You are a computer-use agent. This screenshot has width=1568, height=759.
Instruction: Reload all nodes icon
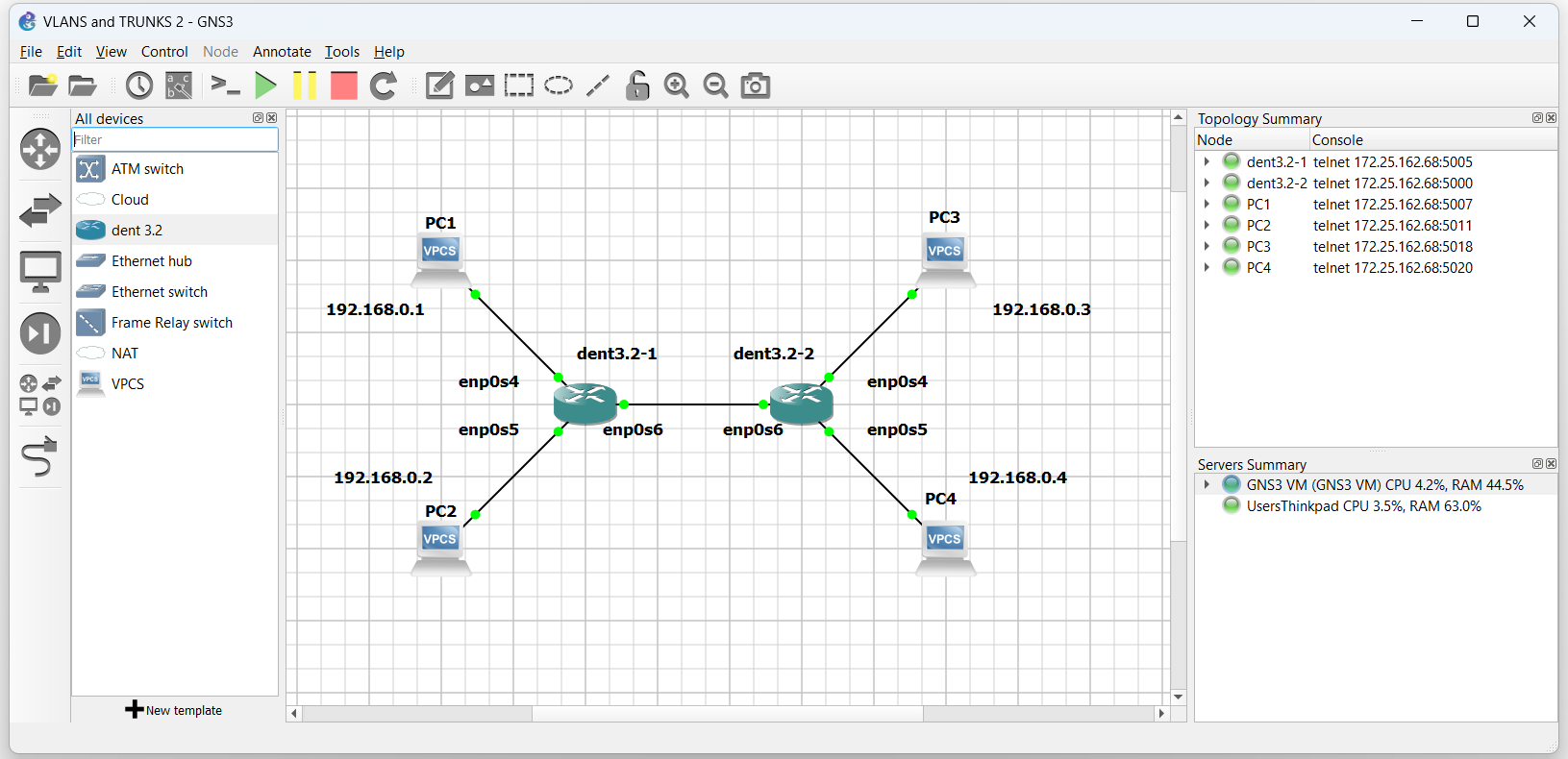click(384, 86)
